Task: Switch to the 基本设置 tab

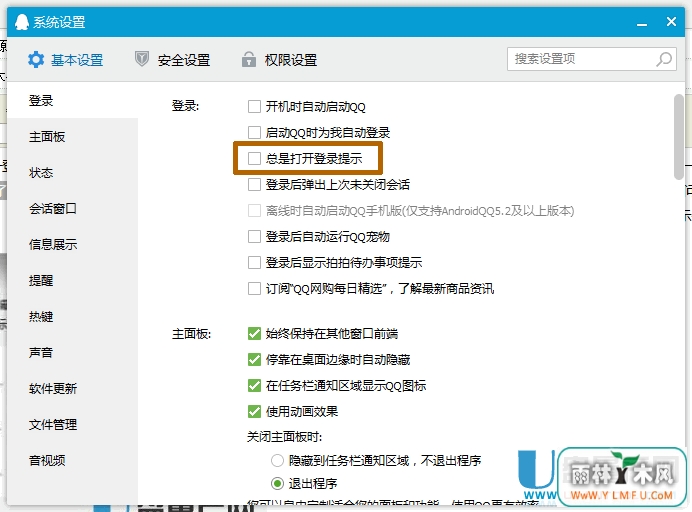Action: tap(66, 60)
